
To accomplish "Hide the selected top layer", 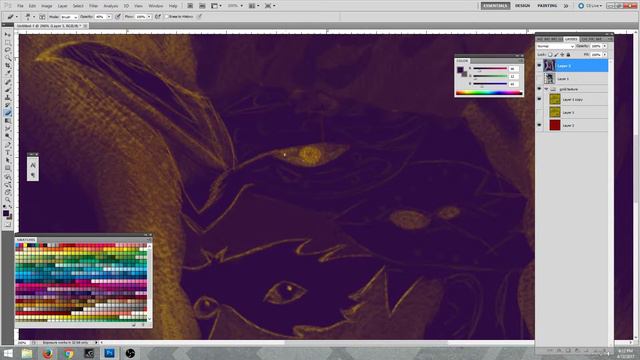I will pos(539,66).
